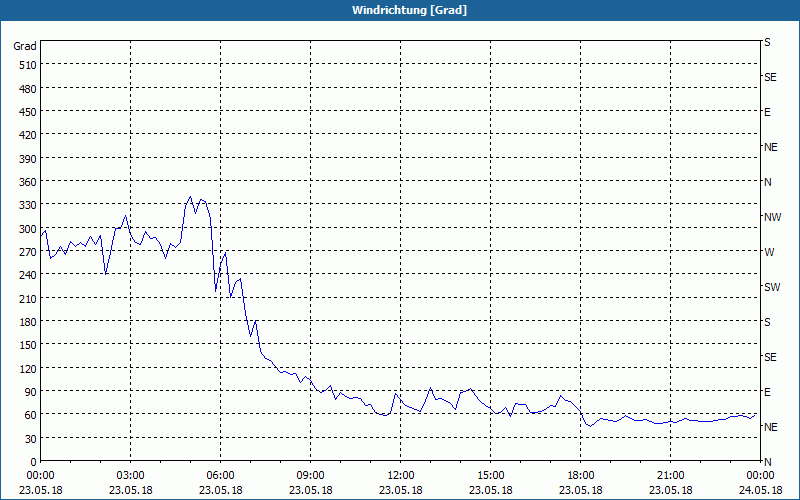Click the 480 y-axis value

[28, 89]
